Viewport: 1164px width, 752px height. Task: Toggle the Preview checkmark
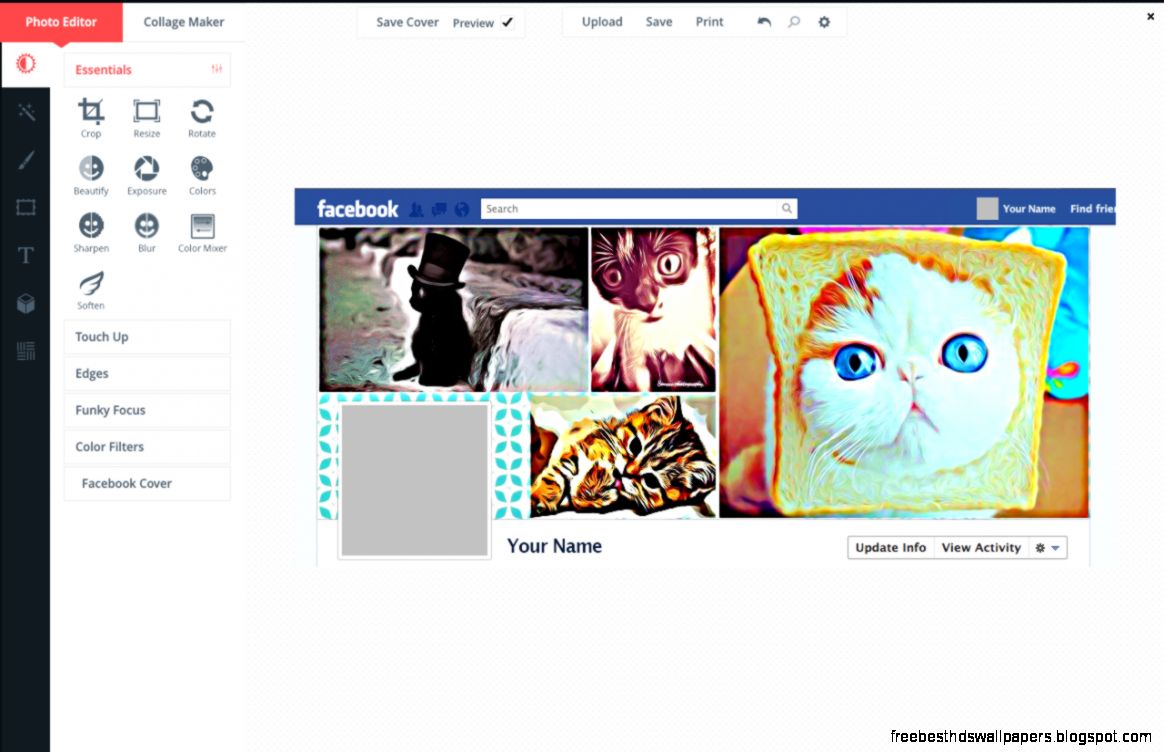coord(507,22)
